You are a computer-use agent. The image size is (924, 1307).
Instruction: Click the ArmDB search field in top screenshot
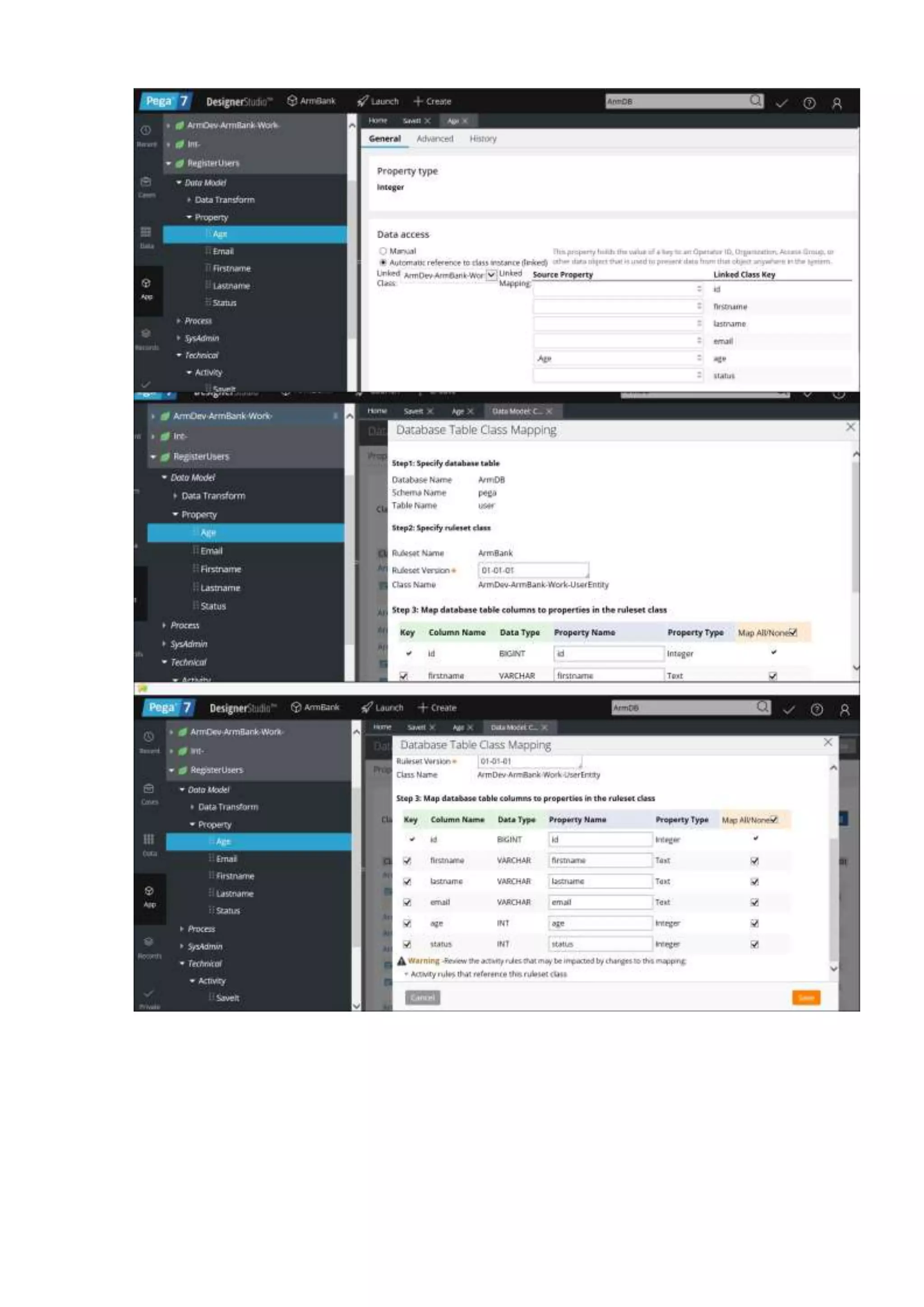677,102
